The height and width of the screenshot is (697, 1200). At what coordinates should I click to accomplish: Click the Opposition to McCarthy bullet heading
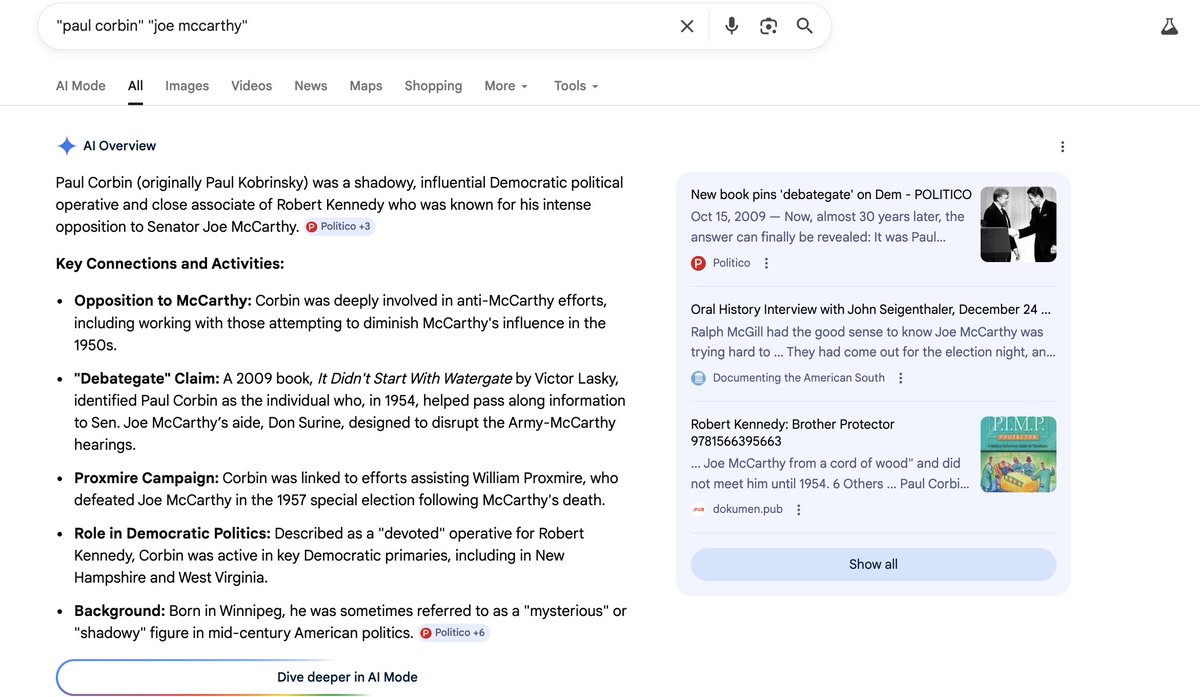coord(163,301)
